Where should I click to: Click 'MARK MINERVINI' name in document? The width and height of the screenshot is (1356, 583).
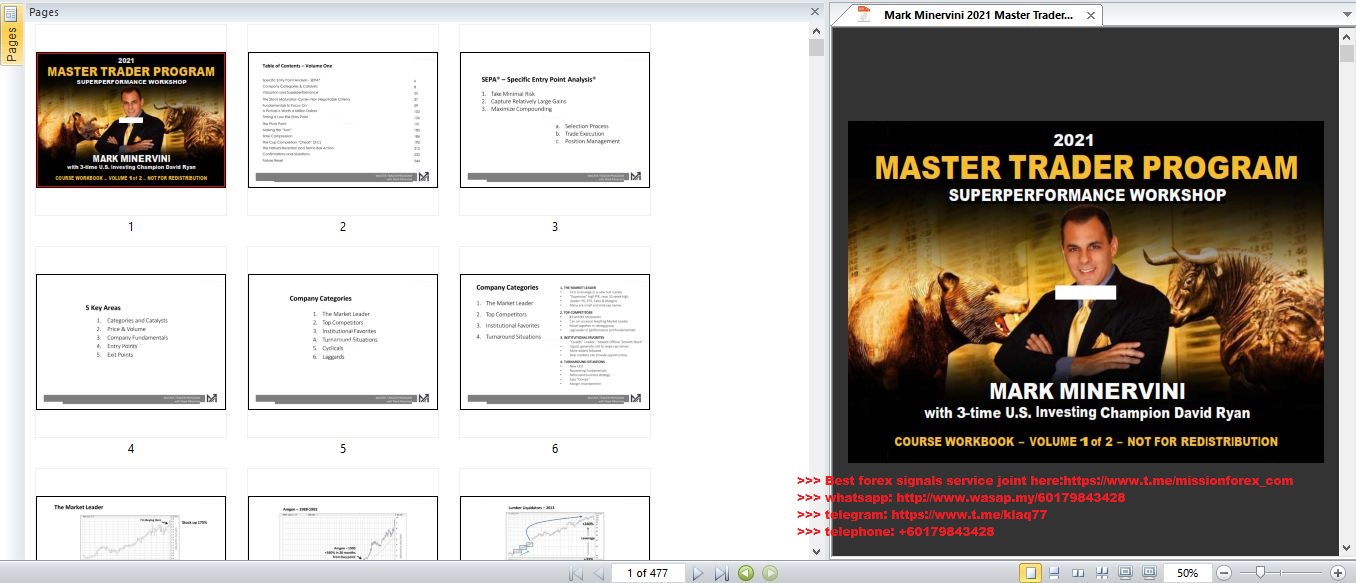pos(1087,390)
